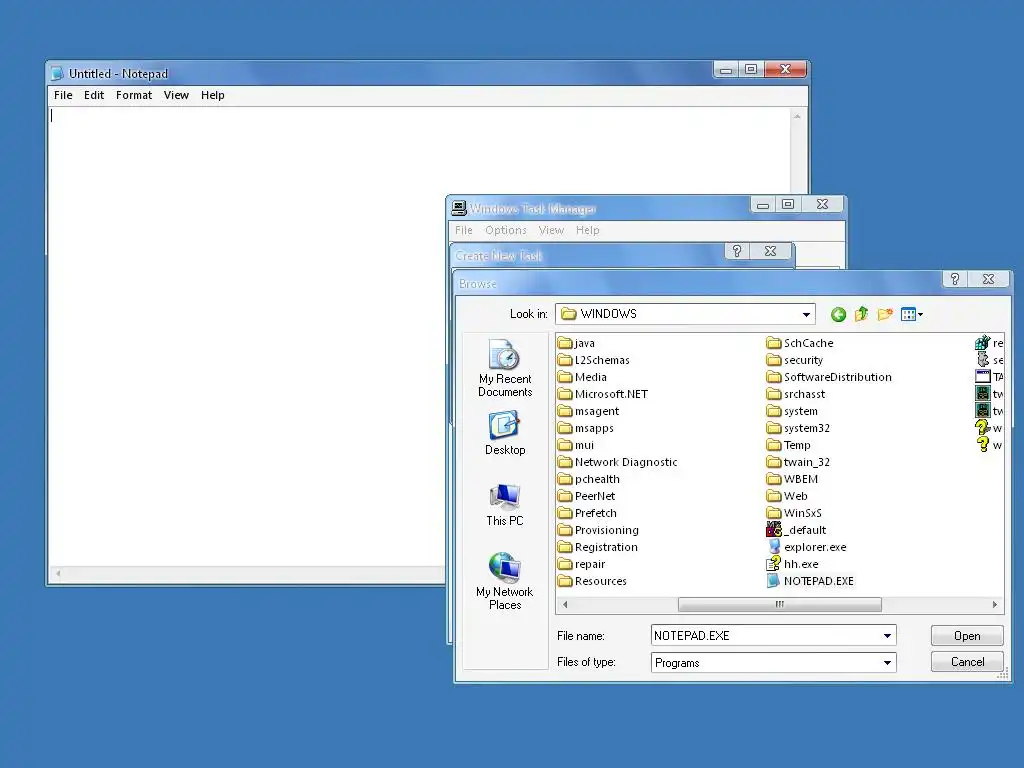Select the Registration folder
The image size is (1024, 768).
point(598,547)
